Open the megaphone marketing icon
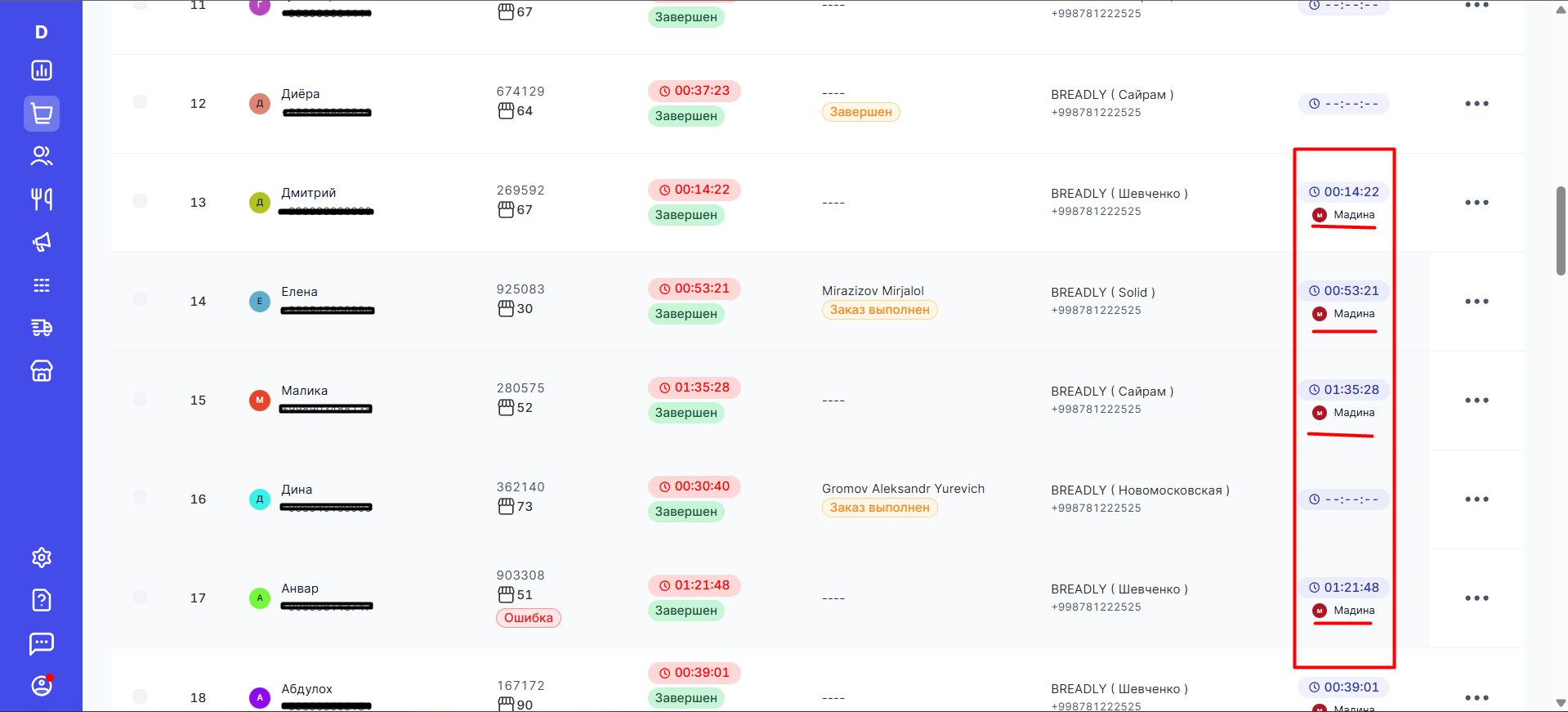The height and width of the screenshot is (712, 1568). 42,242
